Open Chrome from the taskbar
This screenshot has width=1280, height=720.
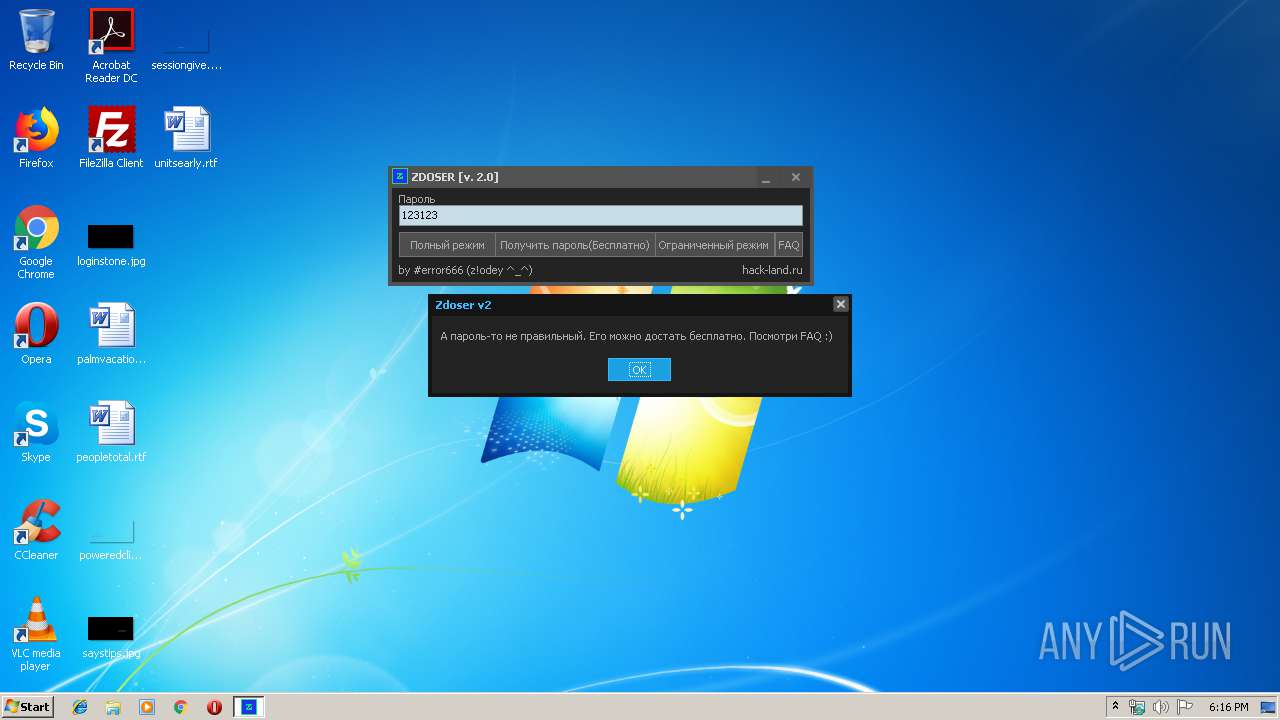181,707
